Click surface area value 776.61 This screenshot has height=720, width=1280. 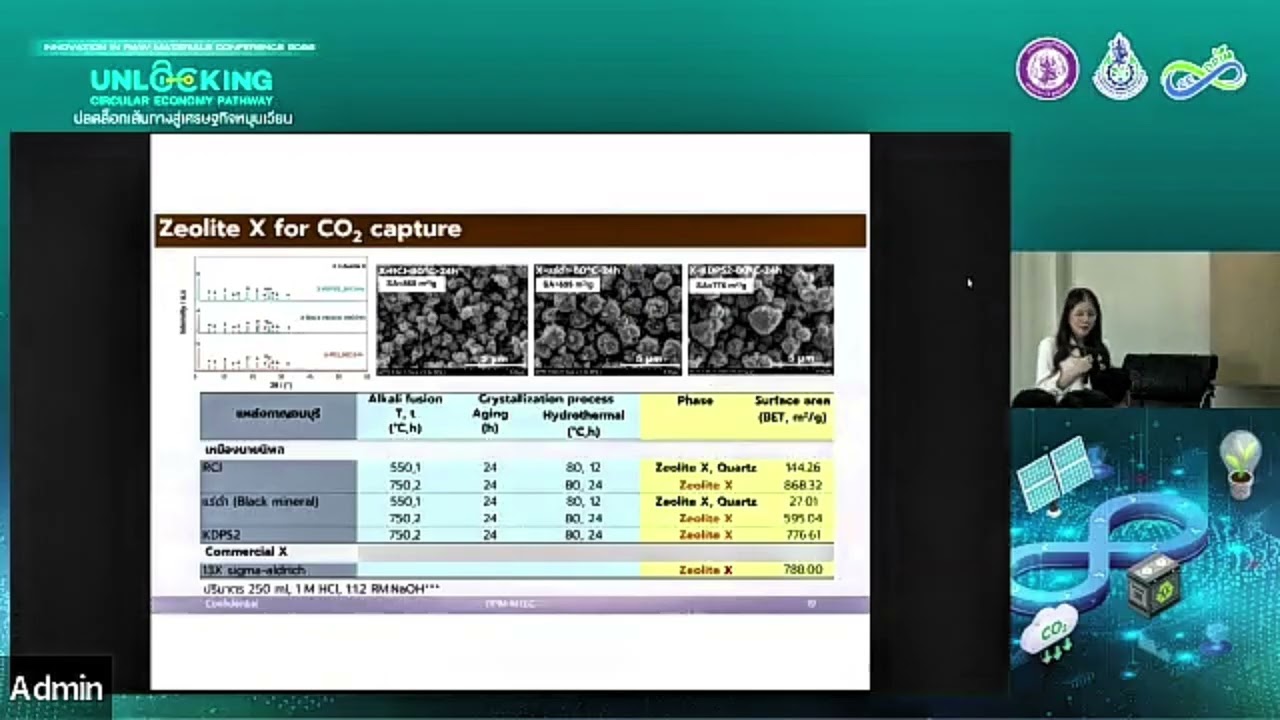click(802, 535)
